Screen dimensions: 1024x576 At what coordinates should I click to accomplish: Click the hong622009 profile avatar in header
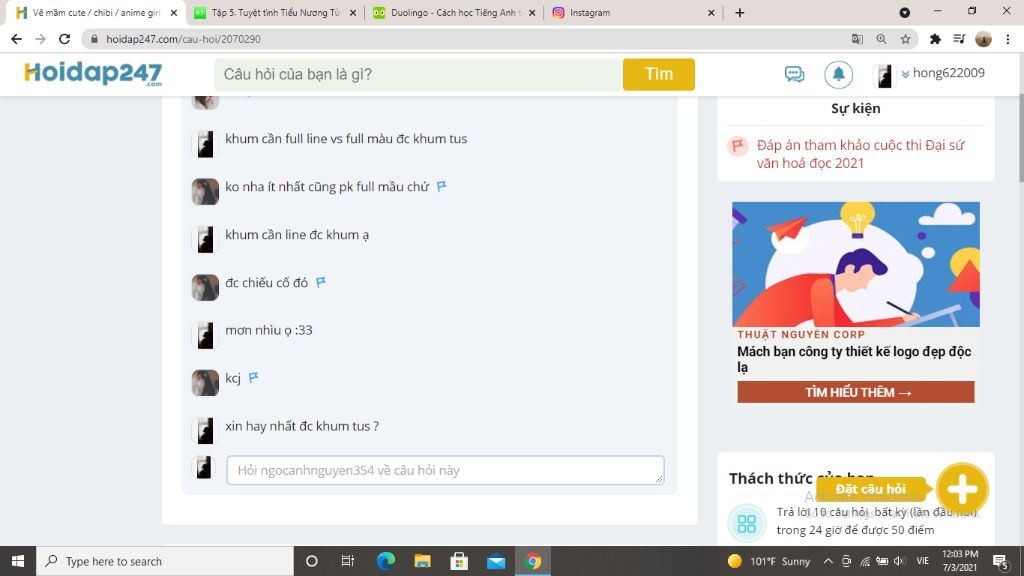tap(884, 75)
